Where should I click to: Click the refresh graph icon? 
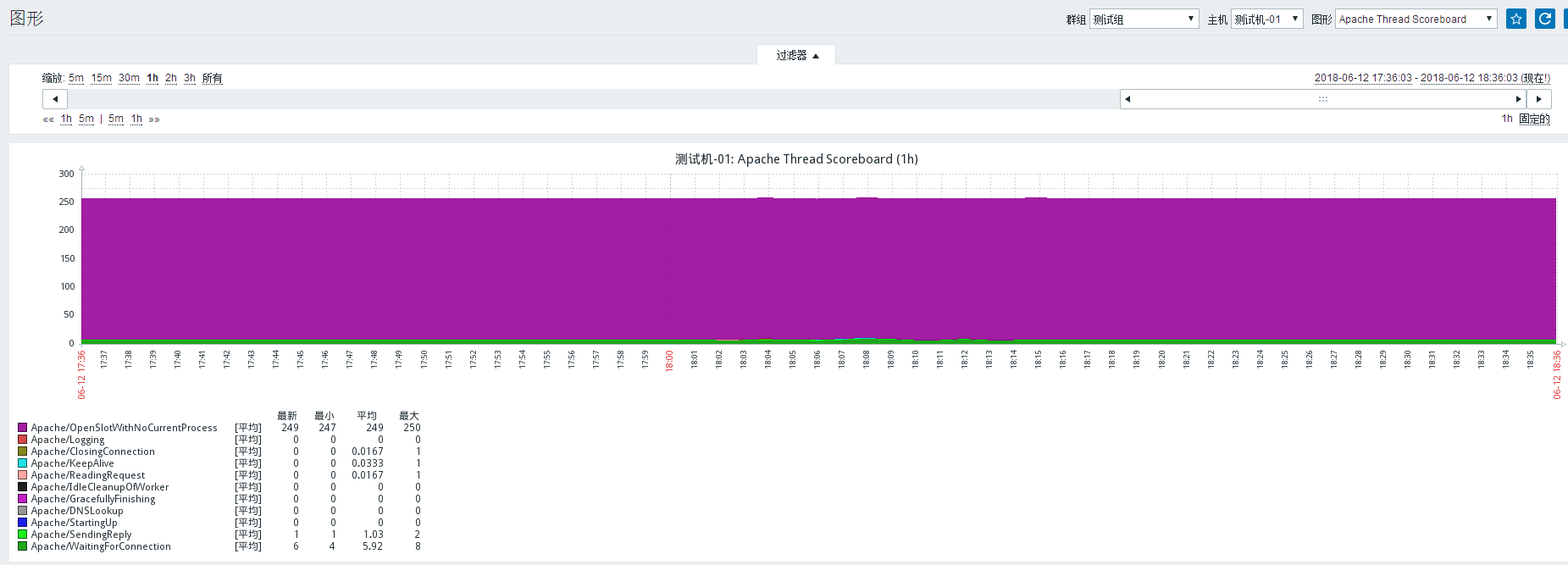click(1545, 19)
